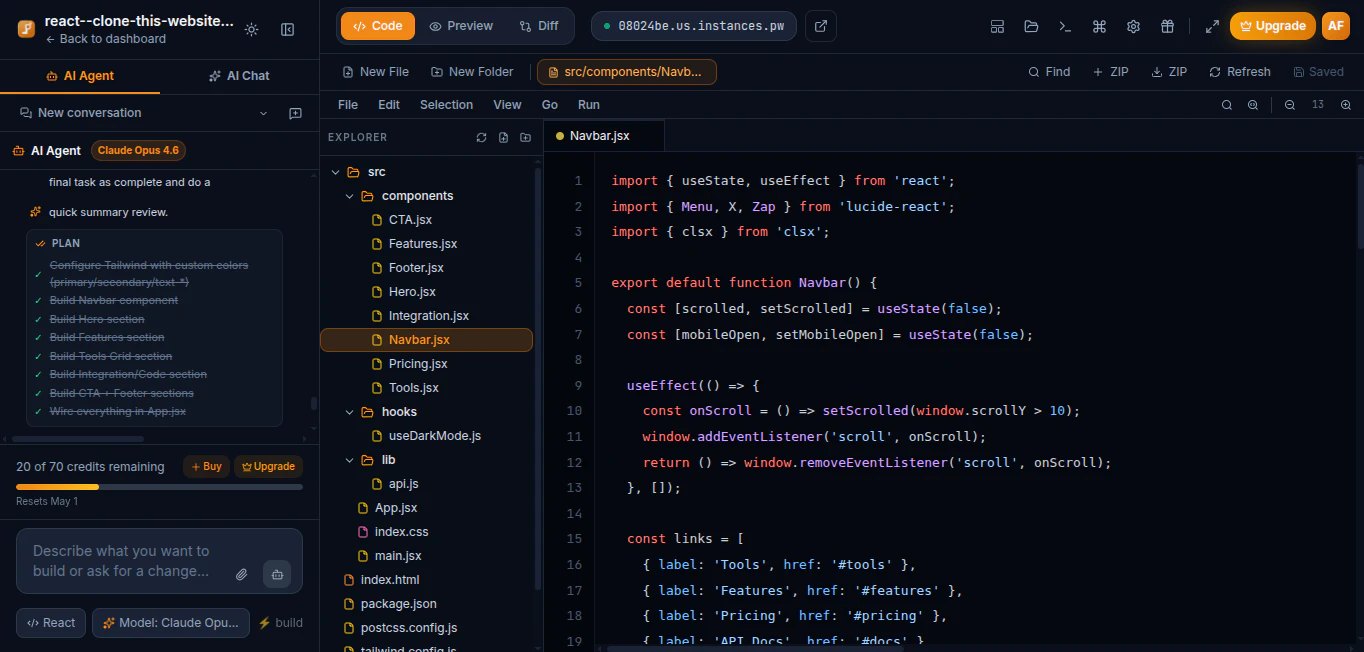The height and width of the screenshot is (652, 1364).
Task: Collapse the components folder
Action: pos(348,195)
